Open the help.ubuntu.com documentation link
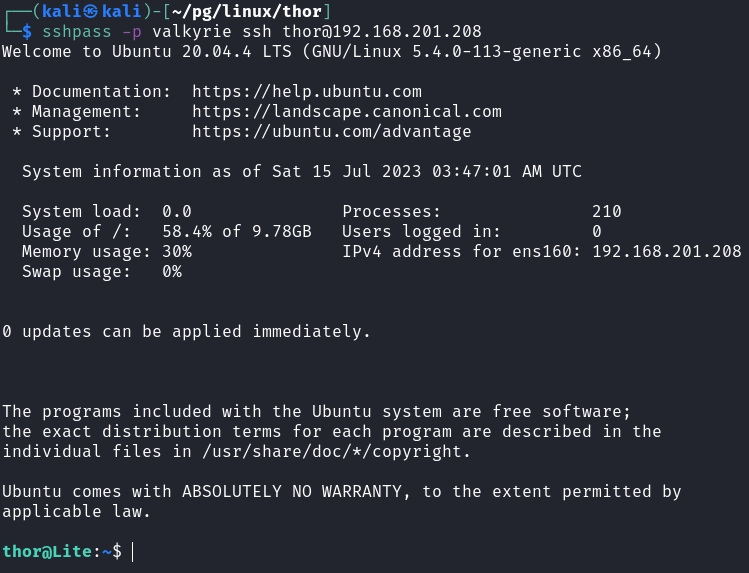The image size is (749, 573). tap(307, 92)
